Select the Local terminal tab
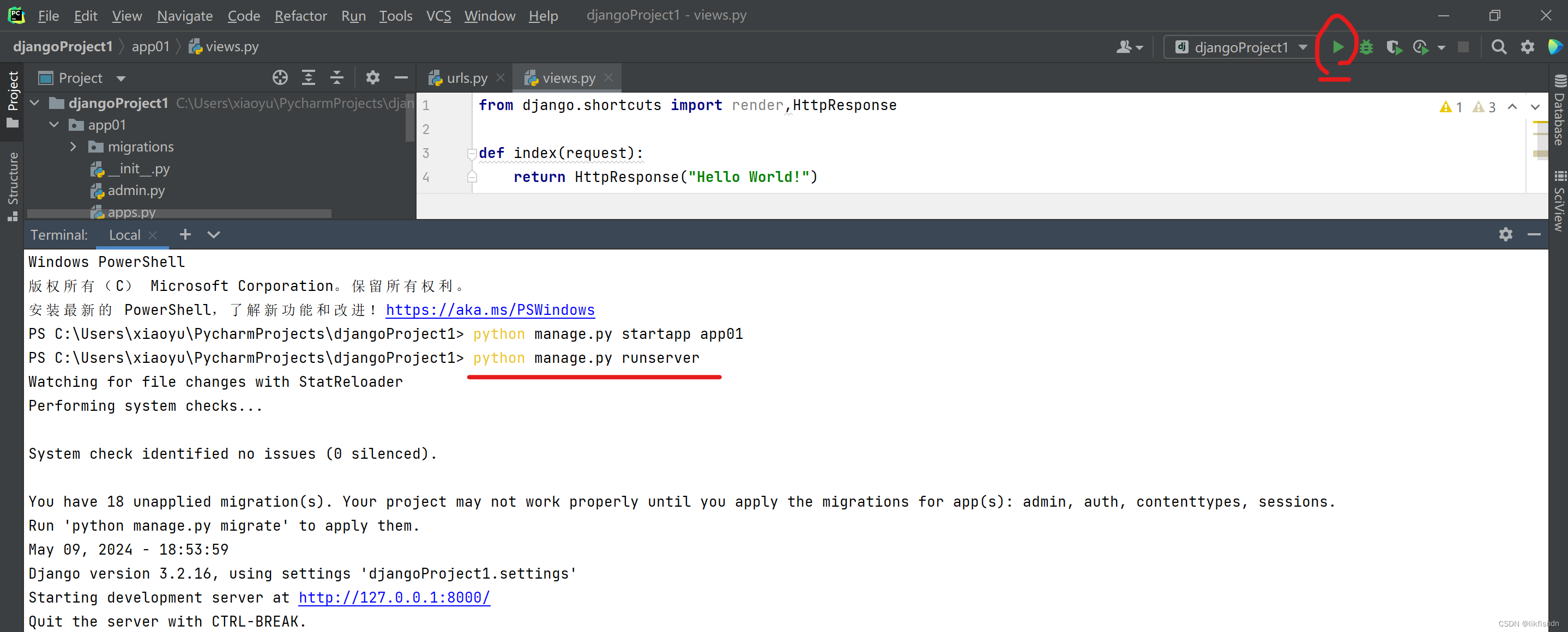1568x632 pixels. (124, 235)
